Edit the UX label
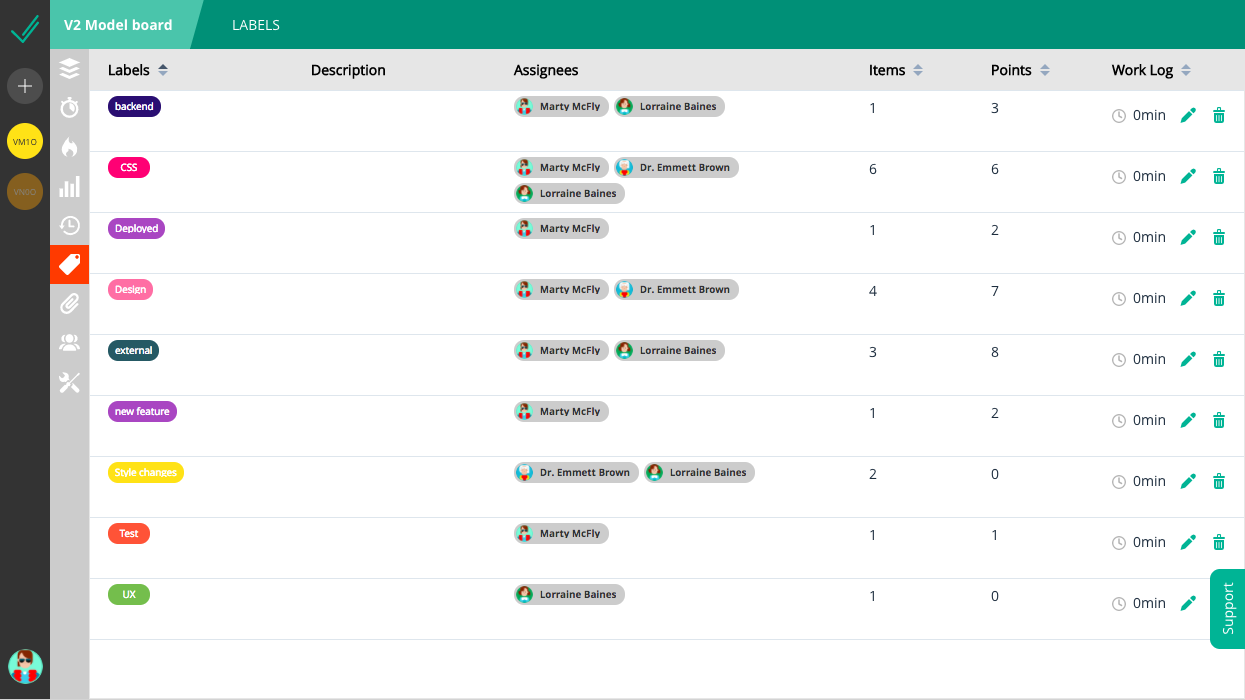 [1188, 603]
